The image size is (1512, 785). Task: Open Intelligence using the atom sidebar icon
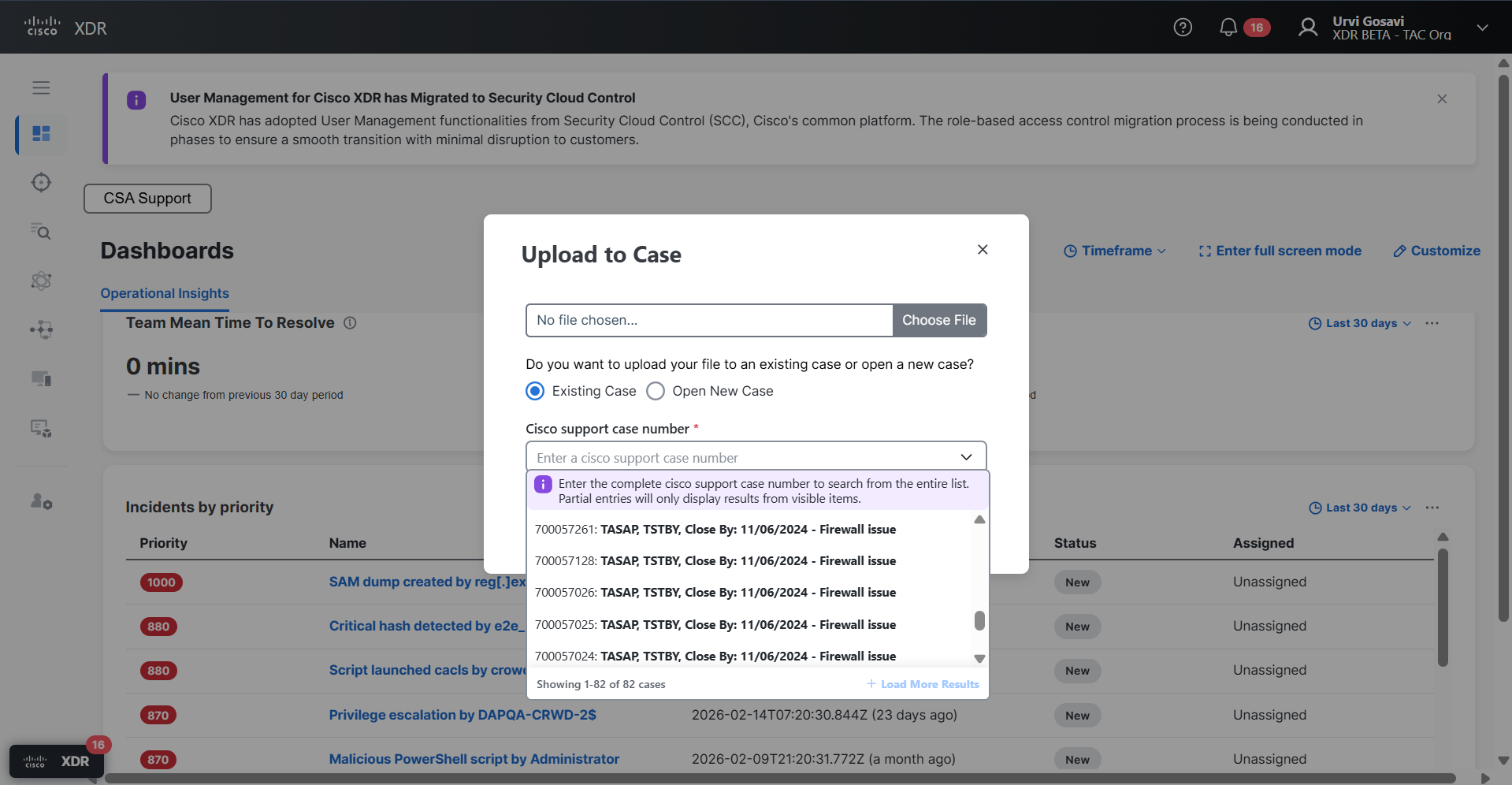41,281
